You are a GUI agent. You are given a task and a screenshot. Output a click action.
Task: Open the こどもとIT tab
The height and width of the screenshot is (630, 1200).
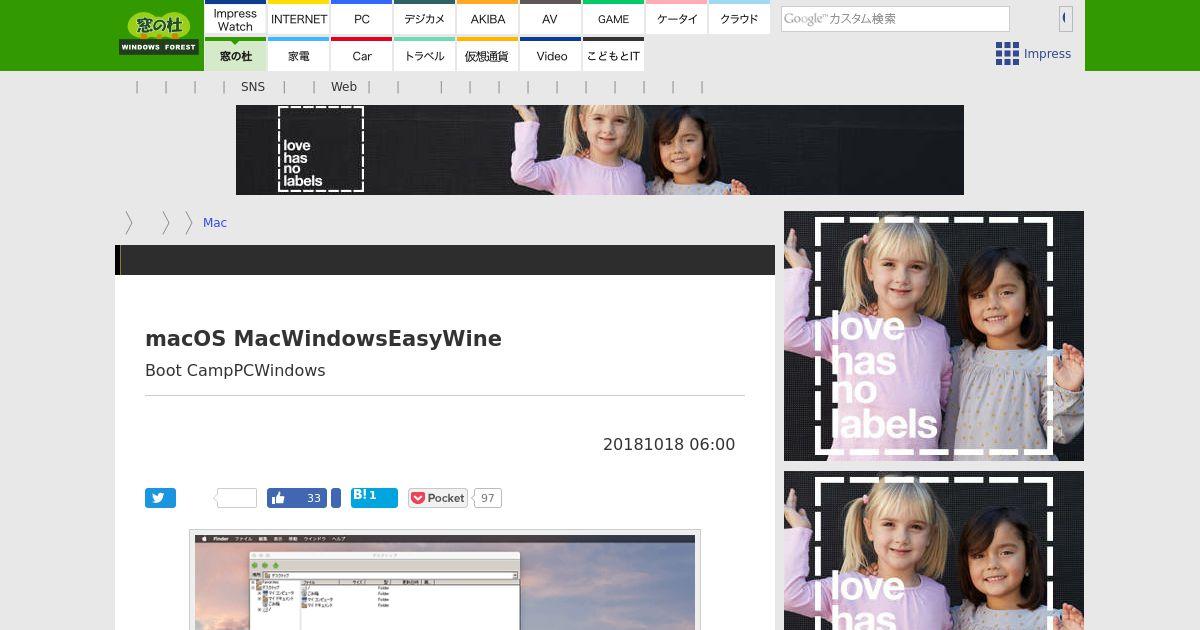point(613,56)
